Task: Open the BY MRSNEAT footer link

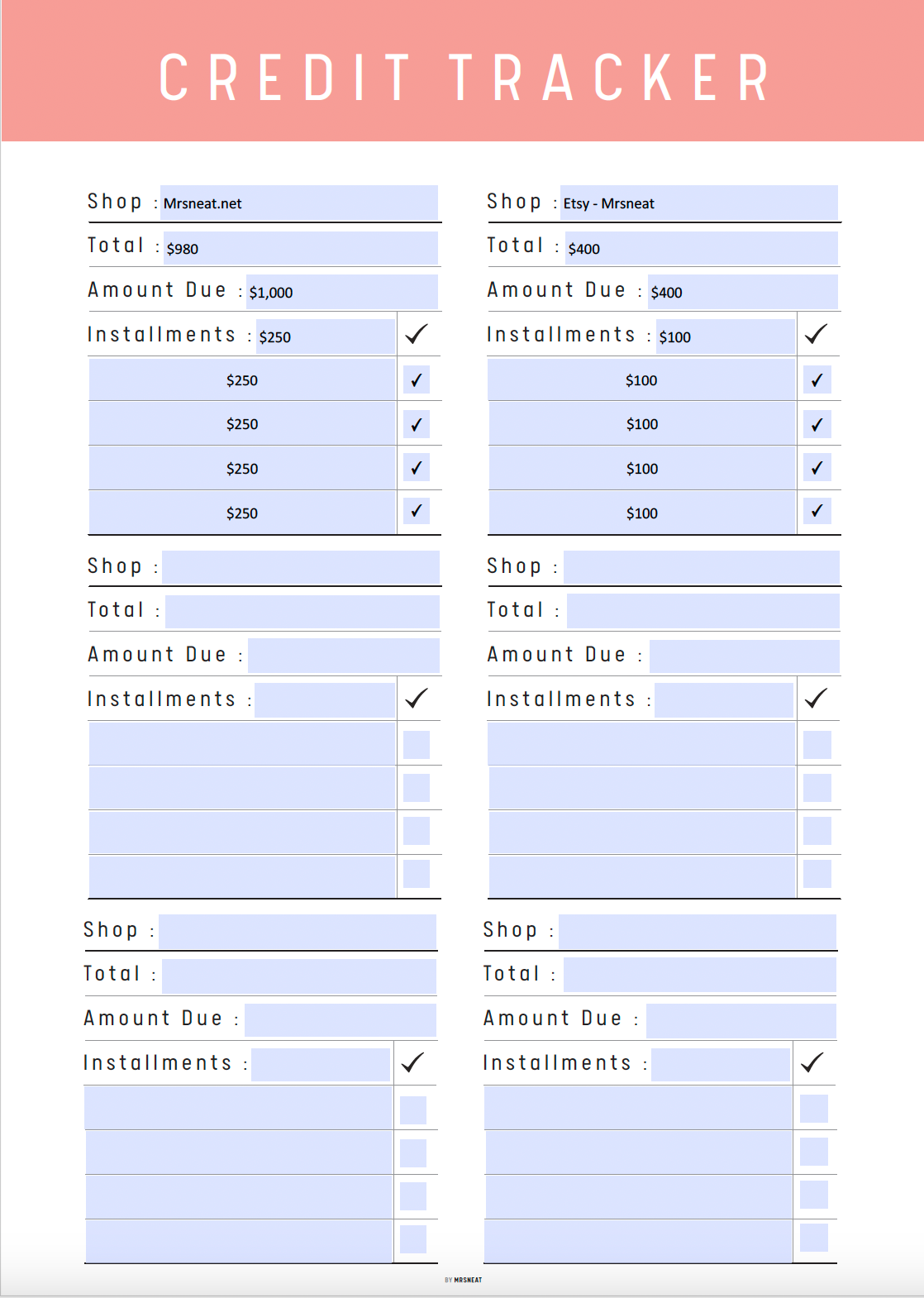Action: (x=464, y=1280)
